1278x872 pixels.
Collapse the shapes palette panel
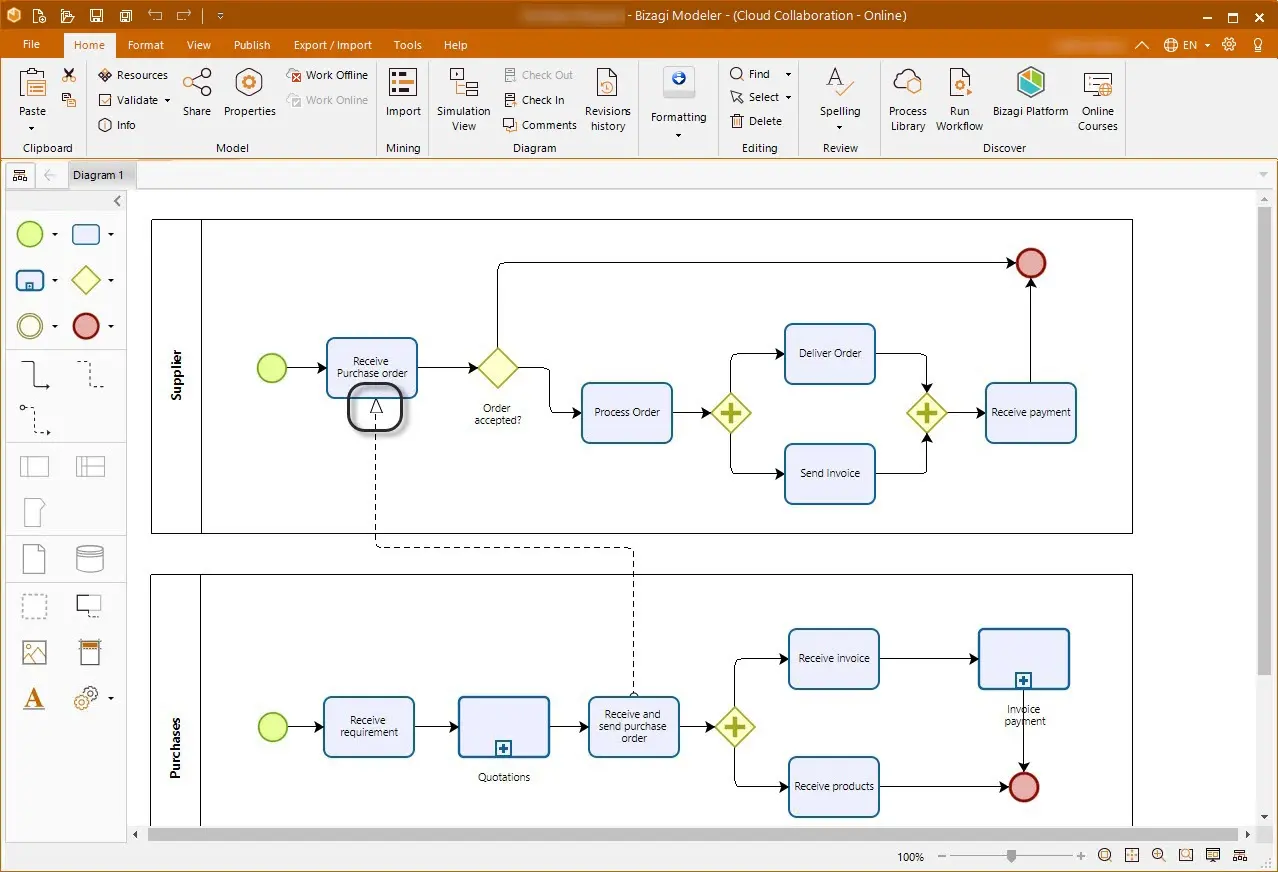coord(117,202)
